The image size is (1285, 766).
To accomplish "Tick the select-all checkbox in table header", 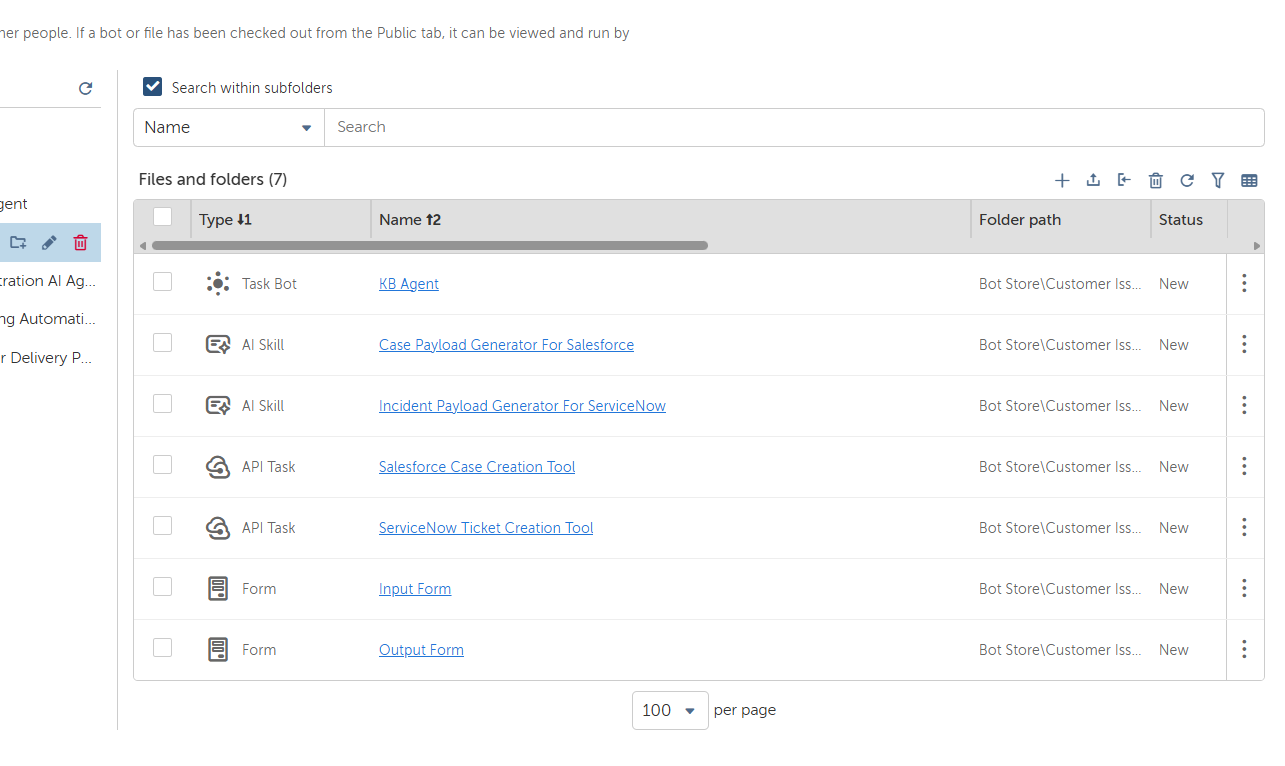I will click(x=163, y=217).
